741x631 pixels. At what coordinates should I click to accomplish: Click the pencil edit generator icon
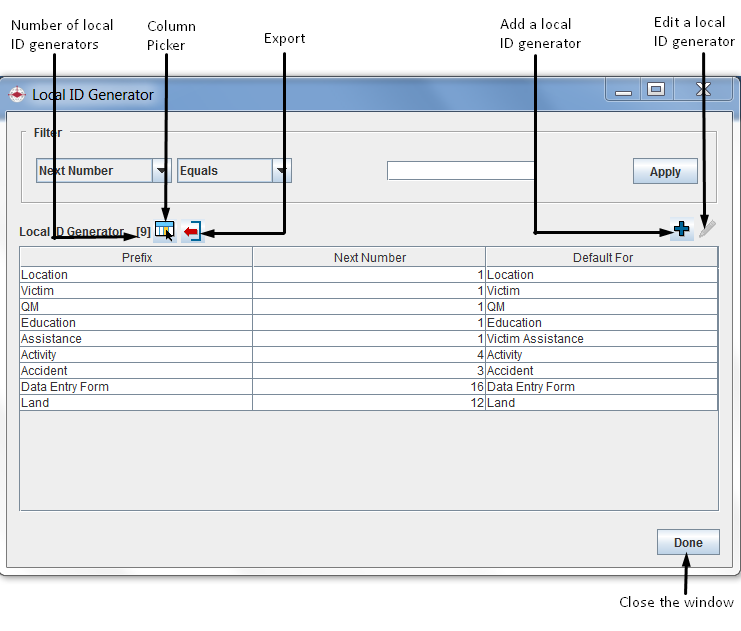pos(706,229)
